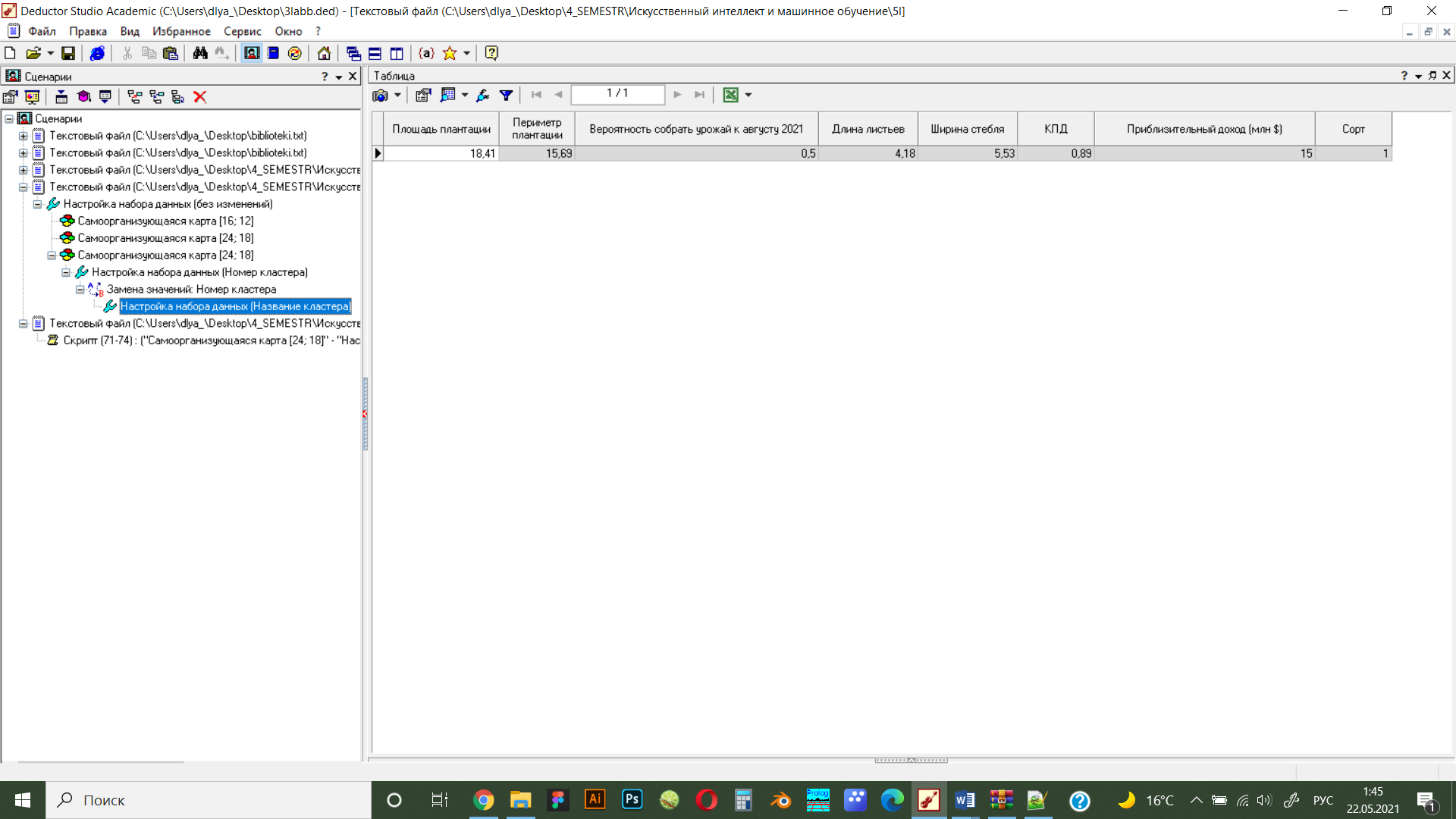Launch the import wizard icon
Image resolution: width=1456 pixels, height=819 pixels.
[61, 97]
